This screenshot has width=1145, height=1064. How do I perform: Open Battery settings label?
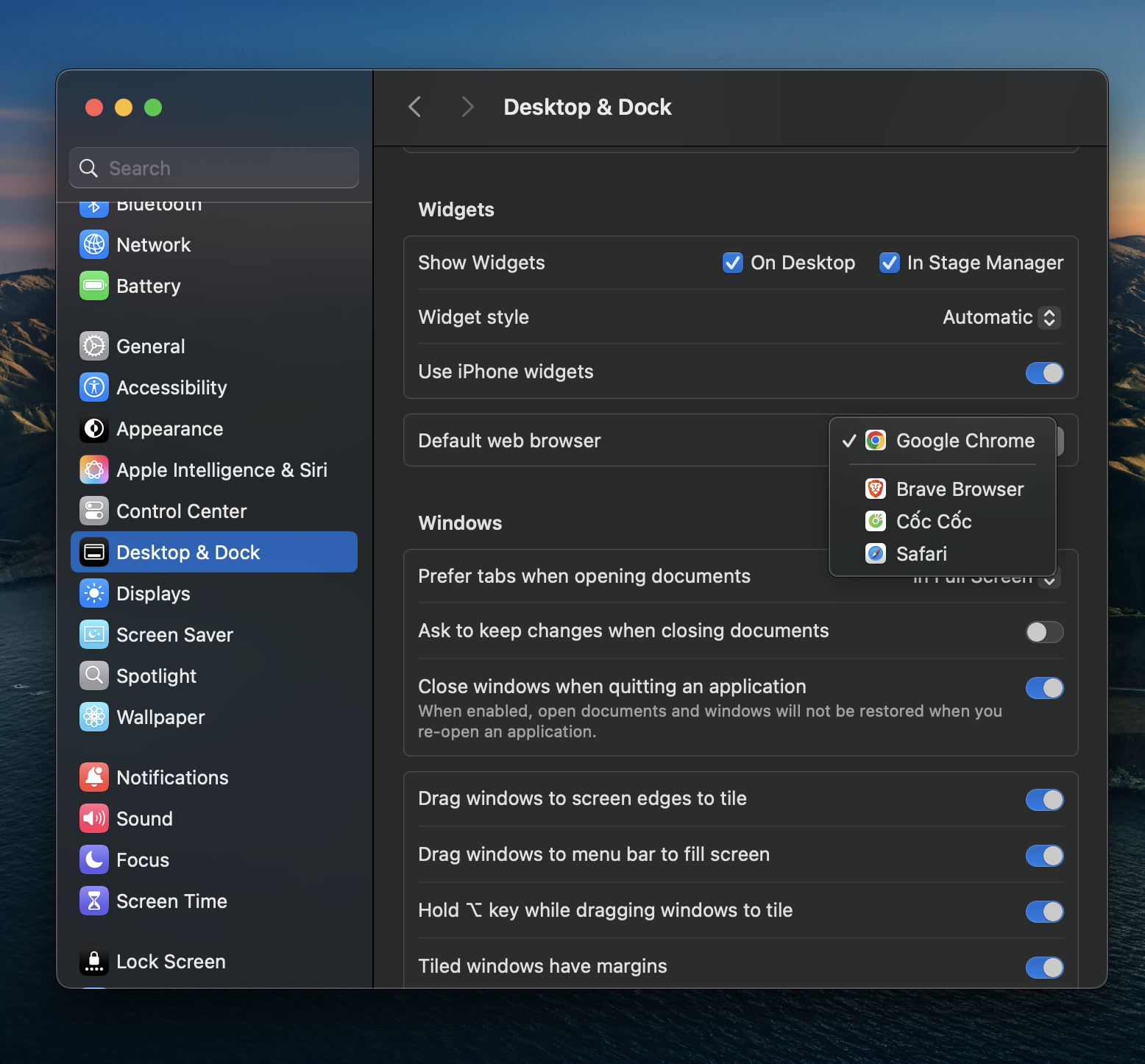click(x=148, y=285)
